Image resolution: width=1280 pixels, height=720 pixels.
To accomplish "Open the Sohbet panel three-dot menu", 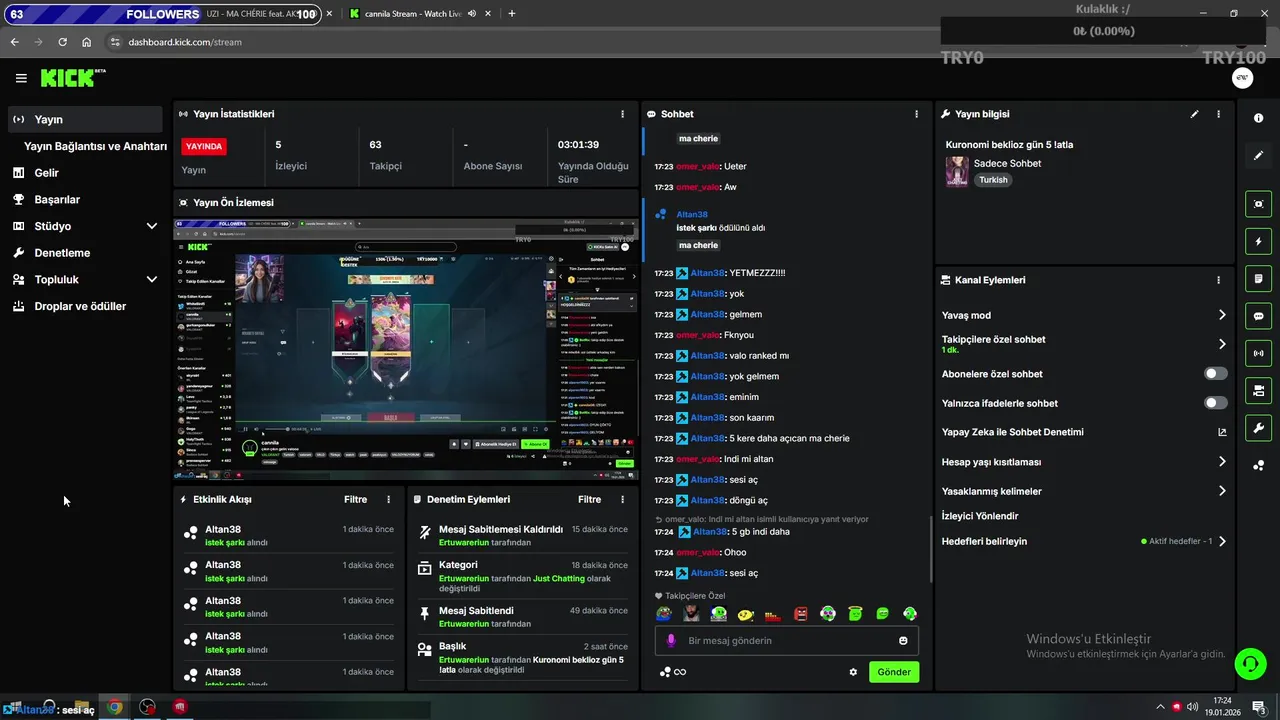I will (x=916, y=114).
